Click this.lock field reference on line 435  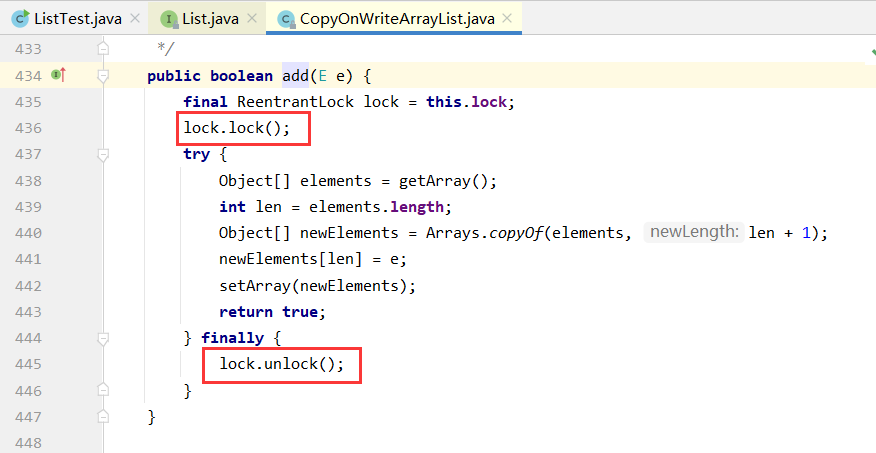coord(466,102)
